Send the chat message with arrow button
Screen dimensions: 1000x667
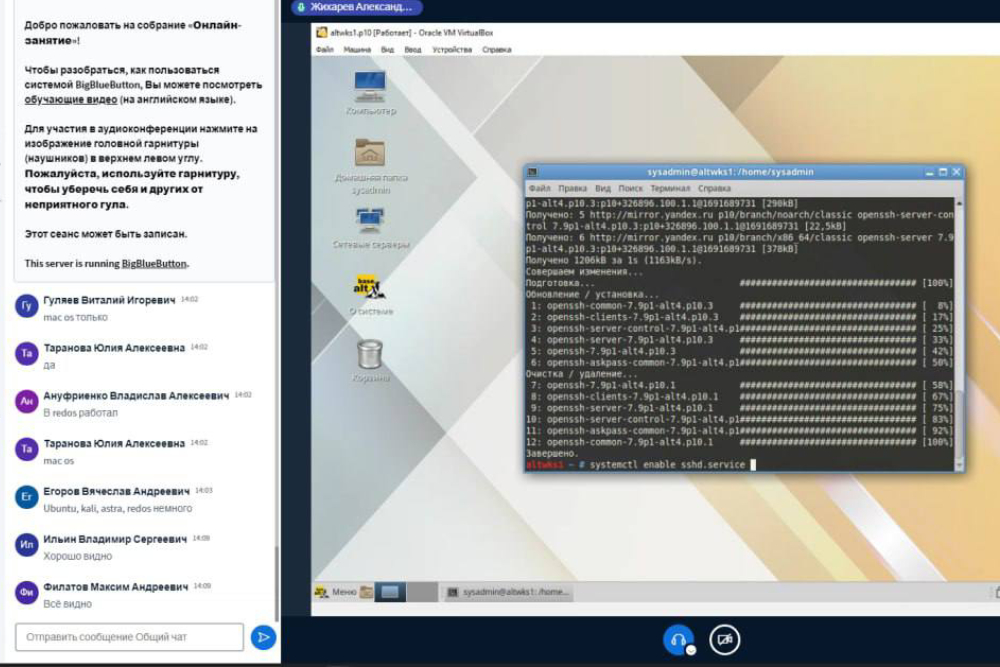[x=263, y=637]
